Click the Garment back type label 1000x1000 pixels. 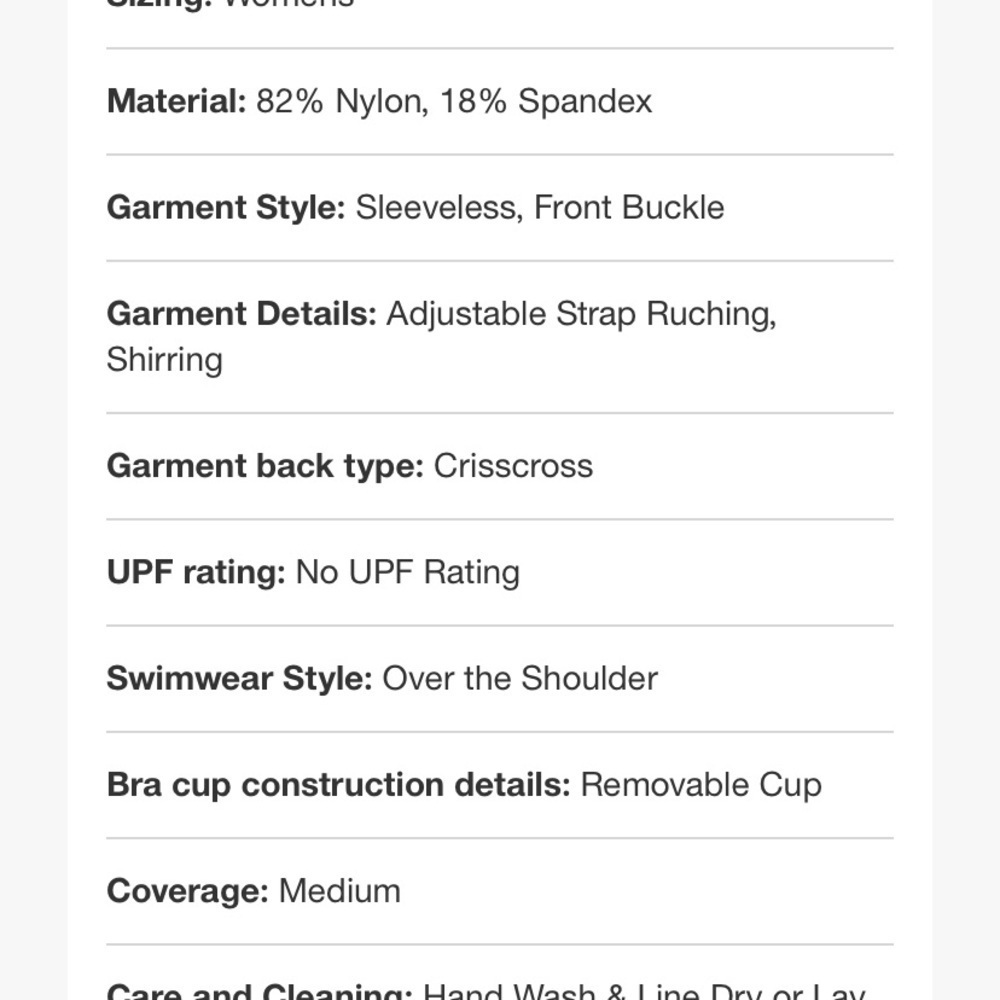[265, 466]
